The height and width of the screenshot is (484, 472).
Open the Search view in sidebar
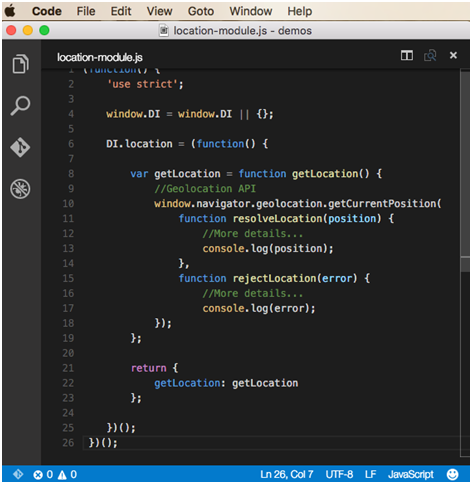click(x=20, y=105)
